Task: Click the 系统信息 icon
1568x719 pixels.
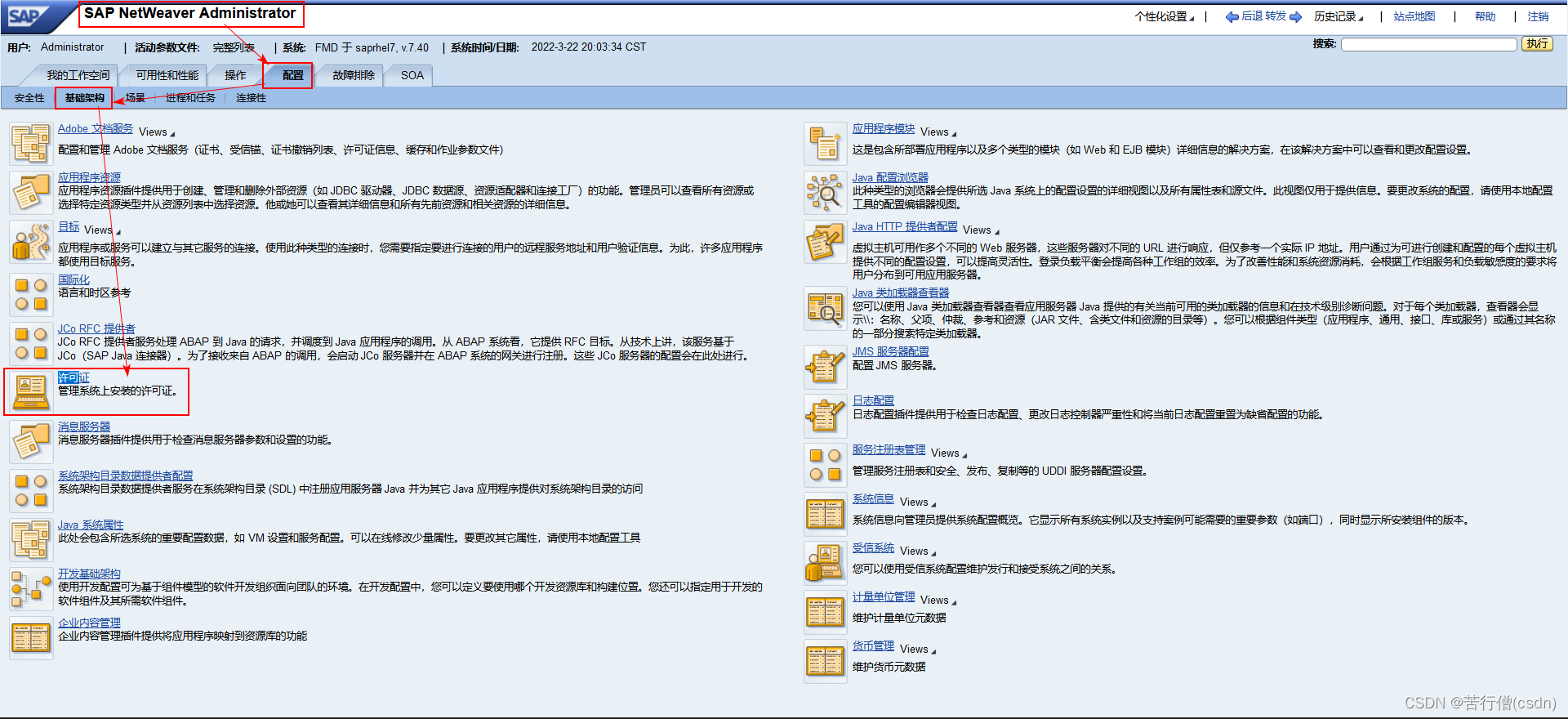Action: point(825,514)
